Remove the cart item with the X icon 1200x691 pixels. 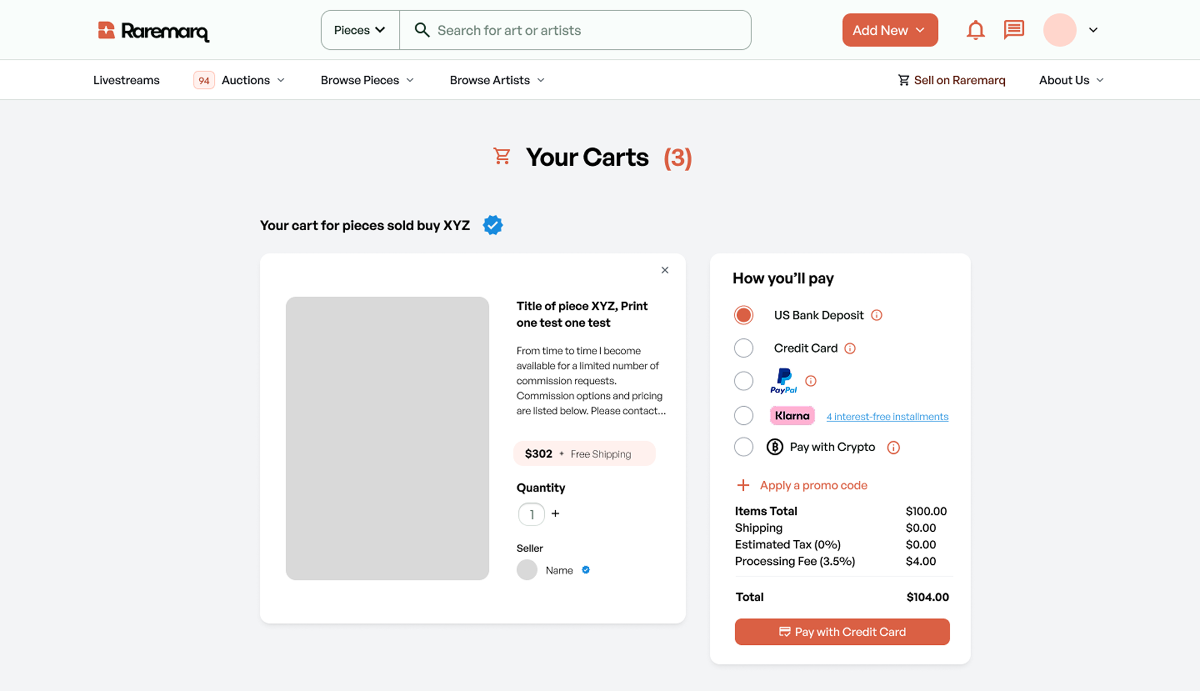(x=665, y=270)
